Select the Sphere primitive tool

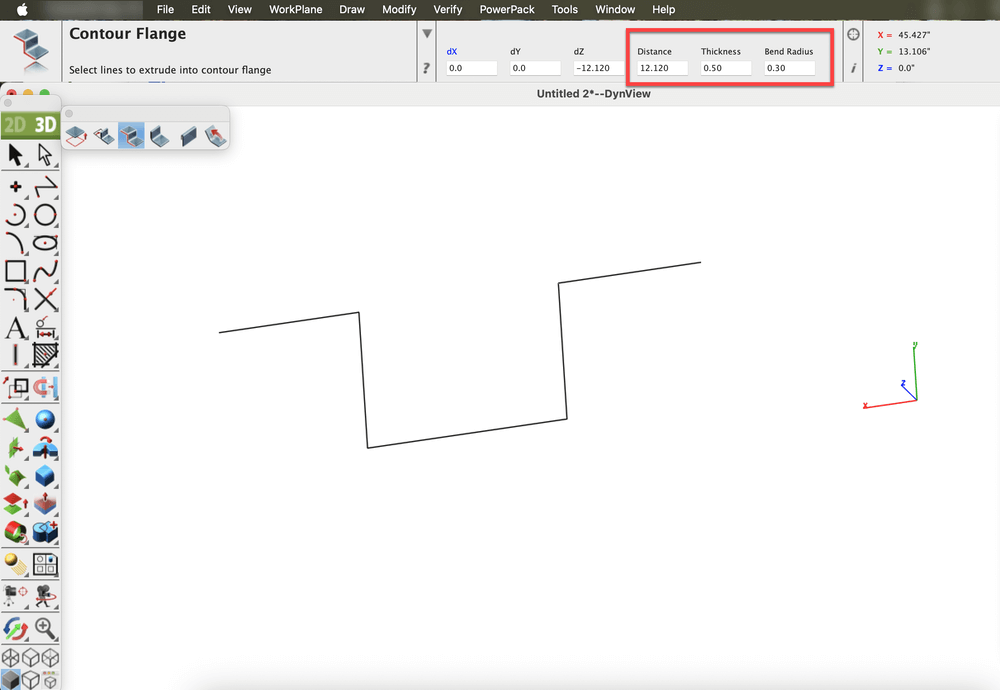(x=45, y=420)
